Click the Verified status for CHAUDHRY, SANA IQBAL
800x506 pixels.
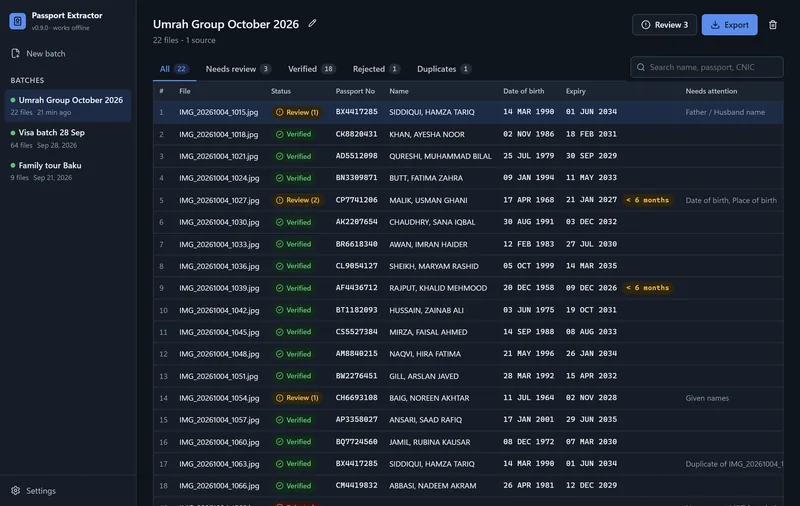(x=293, y=222)
